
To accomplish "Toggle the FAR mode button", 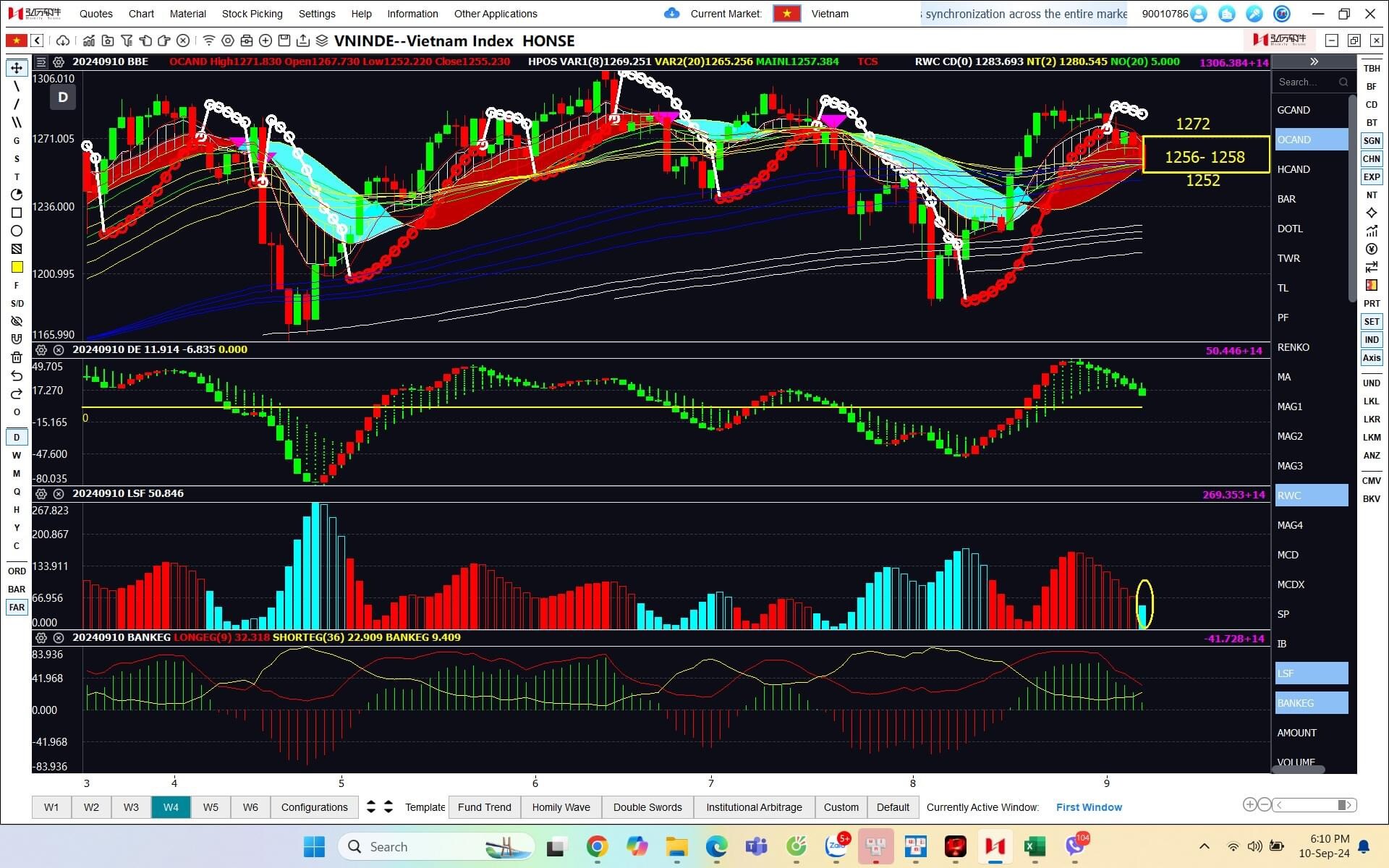I will [x=17, y=608].
